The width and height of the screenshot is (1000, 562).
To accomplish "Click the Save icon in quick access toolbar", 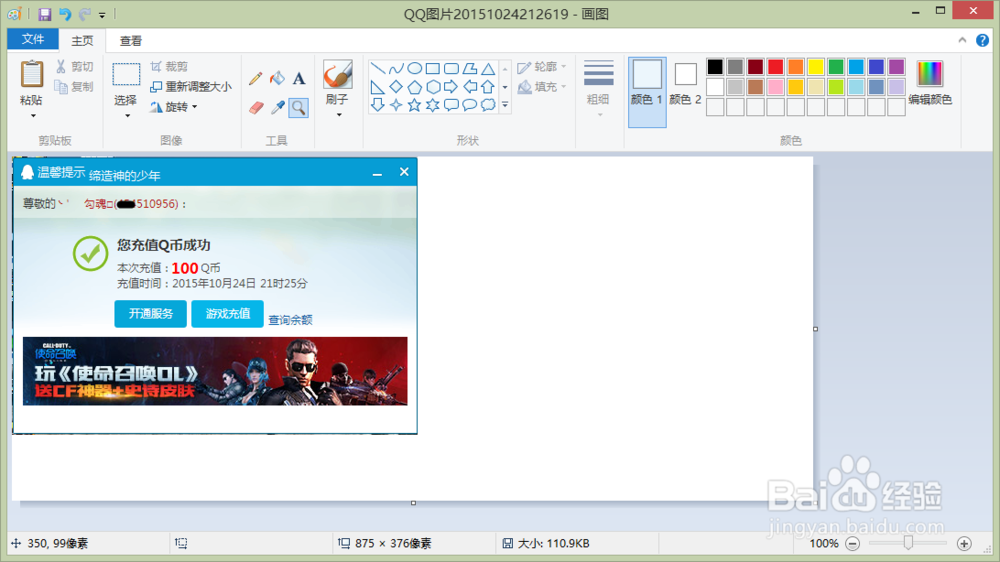I will pyautogui.click(x=45, y=14).
